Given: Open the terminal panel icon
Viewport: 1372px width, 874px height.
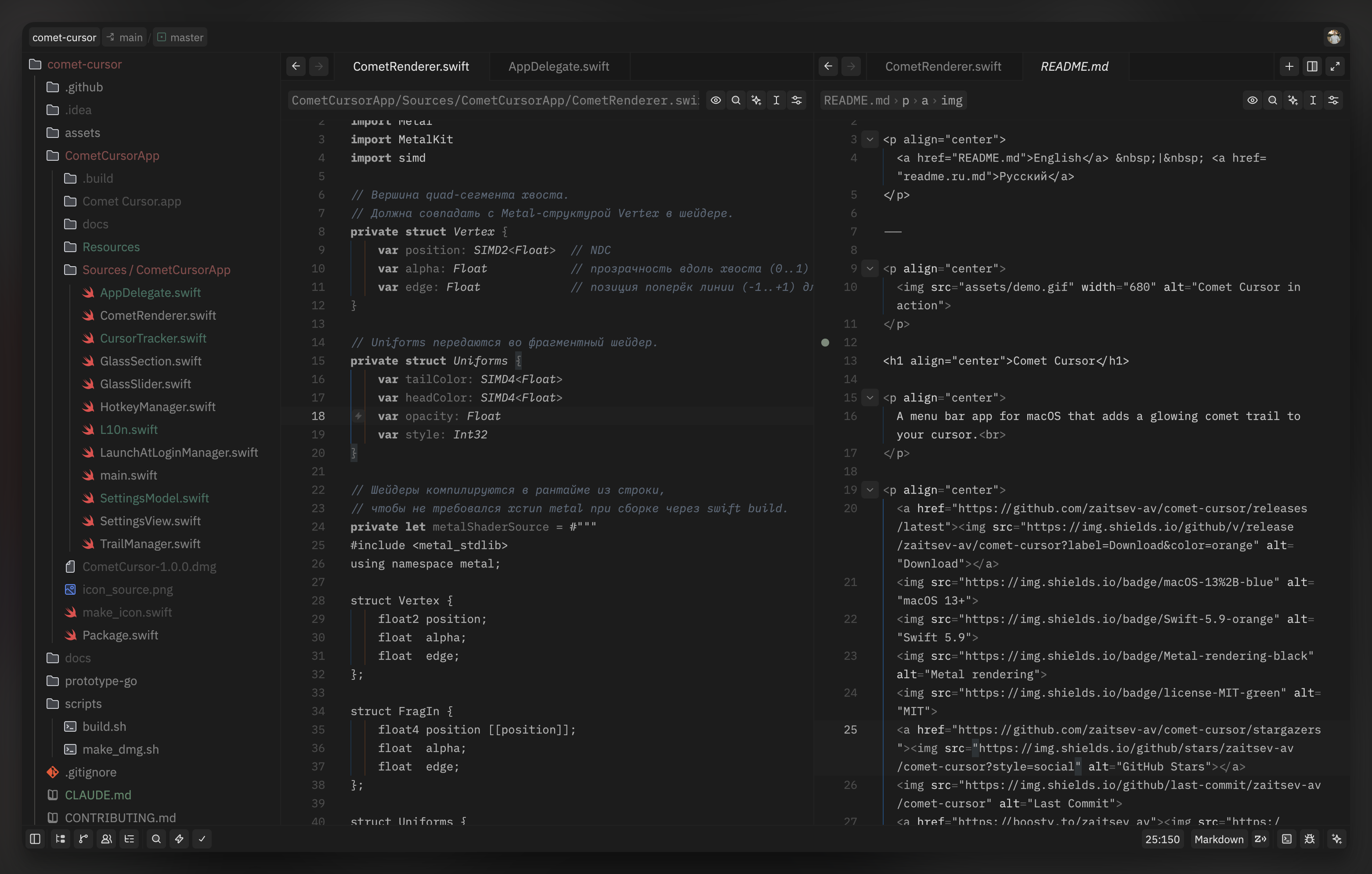Looking at the screenshot, I should 1286,839.
